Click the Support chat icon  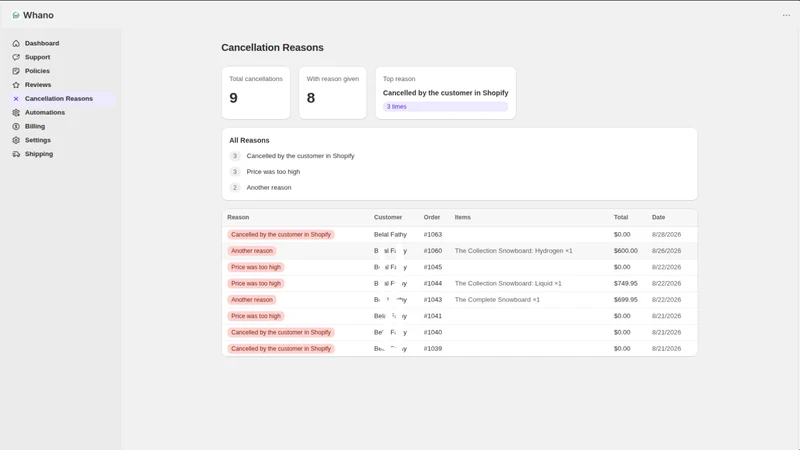tap(16, 57)
